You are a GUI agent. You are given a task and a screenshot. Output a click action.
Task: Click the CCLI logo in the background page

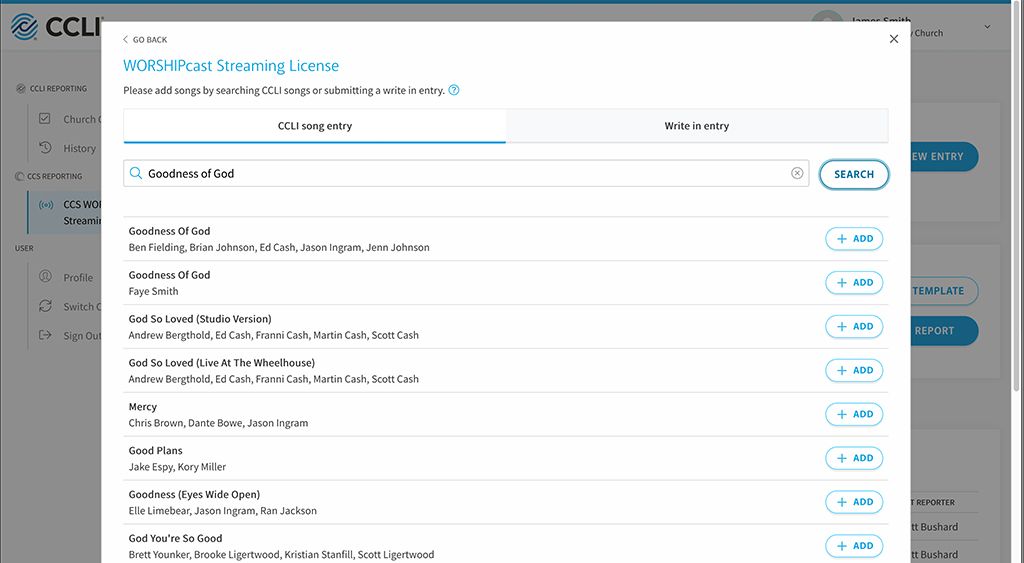(56, 27)
